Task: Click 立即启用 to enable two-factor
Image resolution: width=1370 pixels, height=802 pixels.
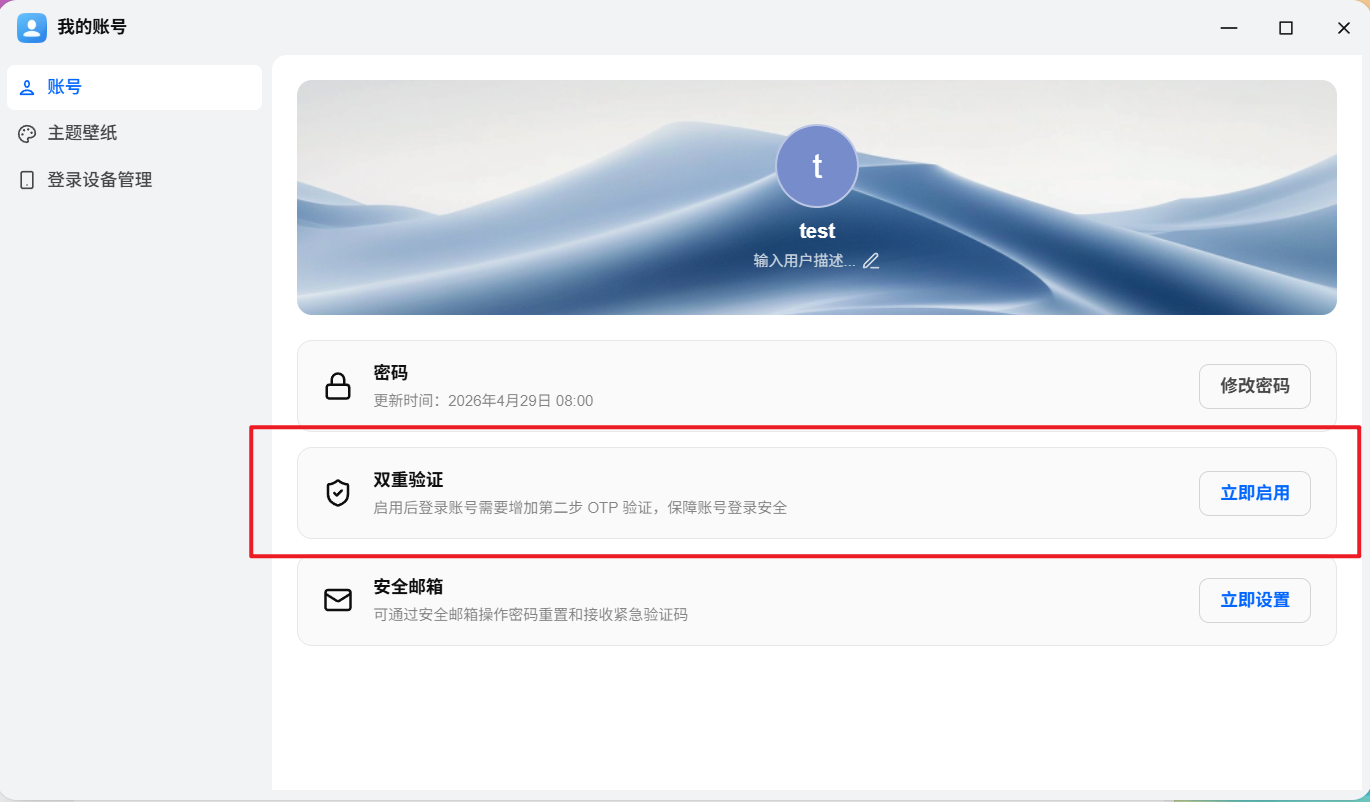Action: [1255, 493]
